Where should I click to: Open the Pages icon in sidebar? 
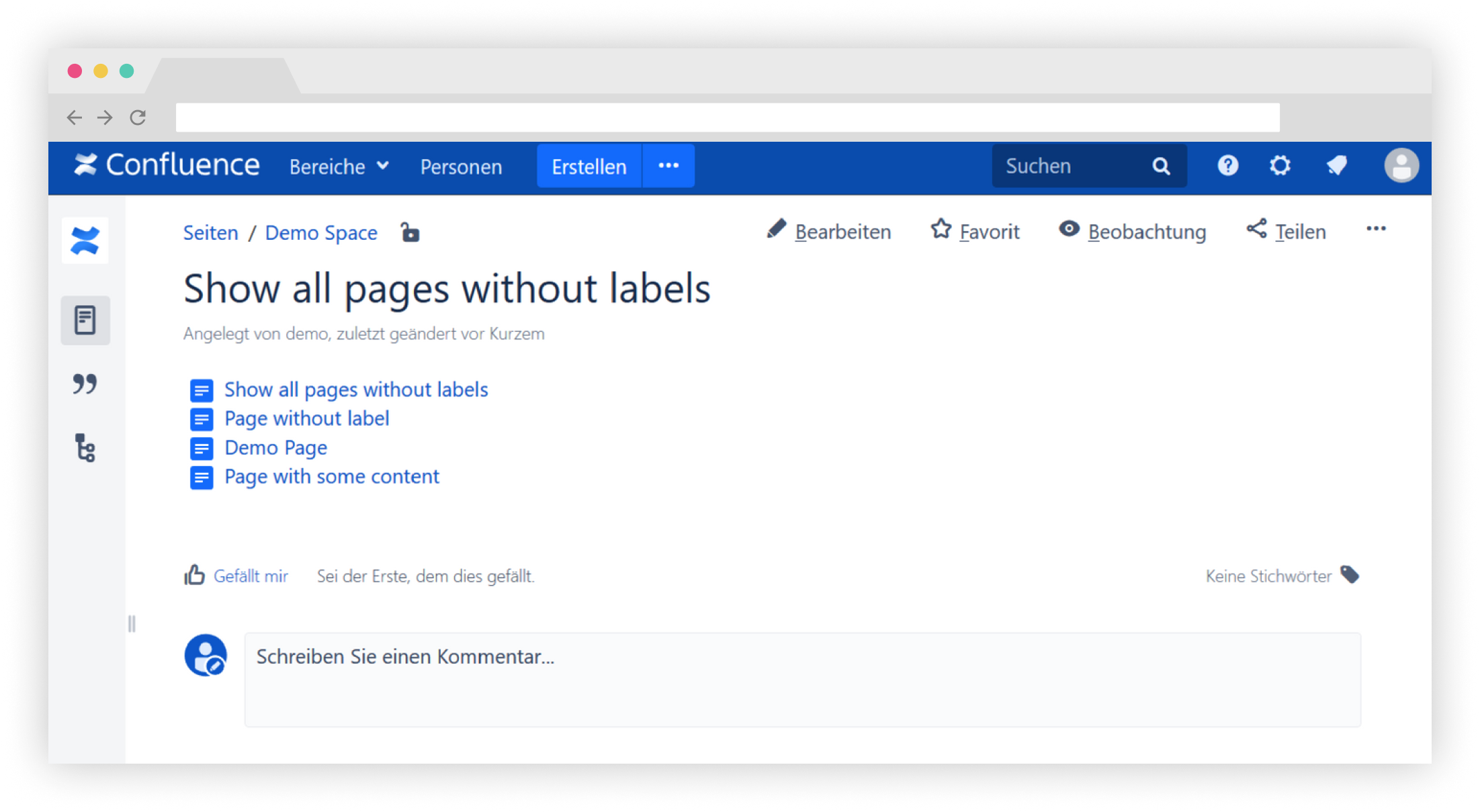click(x=85, y=320)
